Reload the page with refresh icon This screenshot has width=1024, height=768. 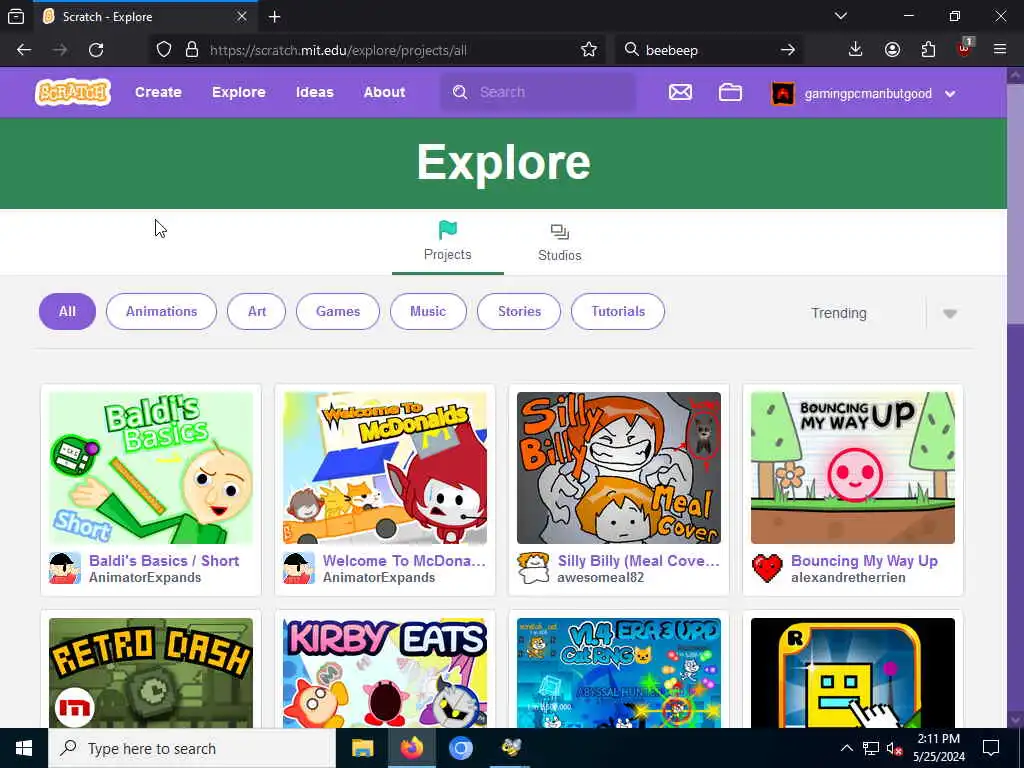click(x=96, y=50)
